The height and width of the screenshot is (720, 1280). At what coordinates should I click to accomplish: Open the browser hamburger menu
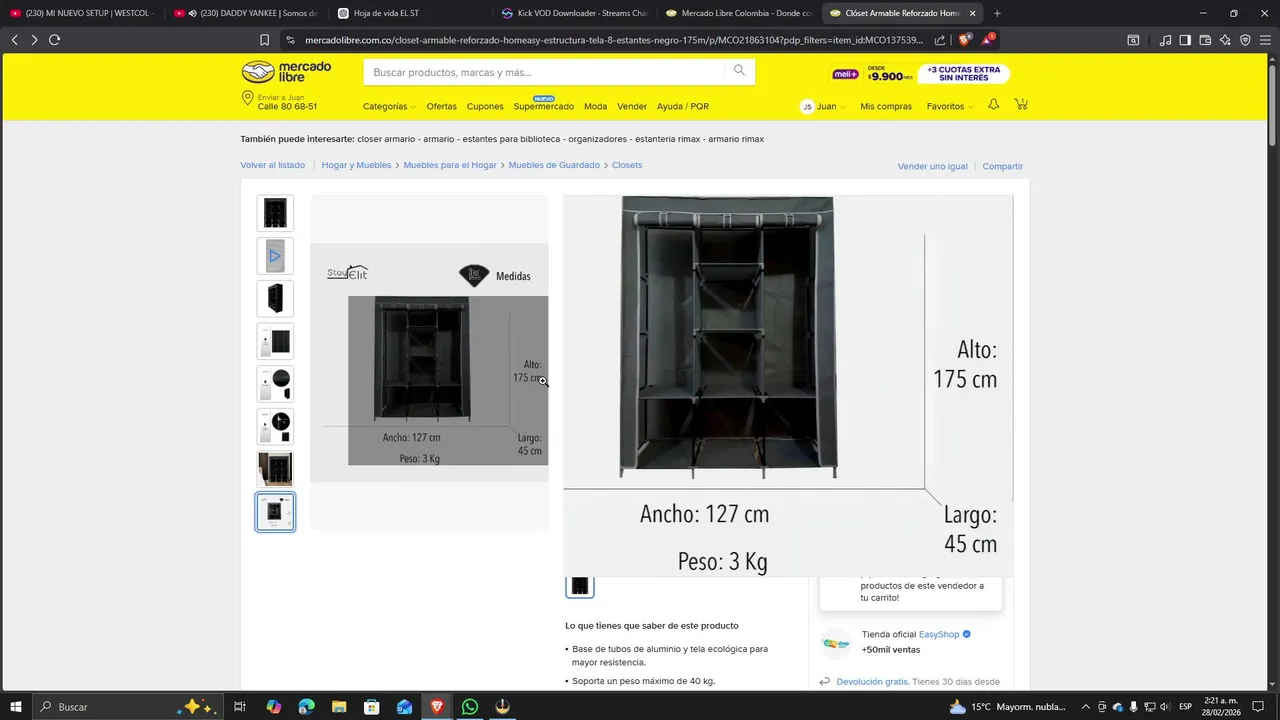click(x=1265, y=40)
